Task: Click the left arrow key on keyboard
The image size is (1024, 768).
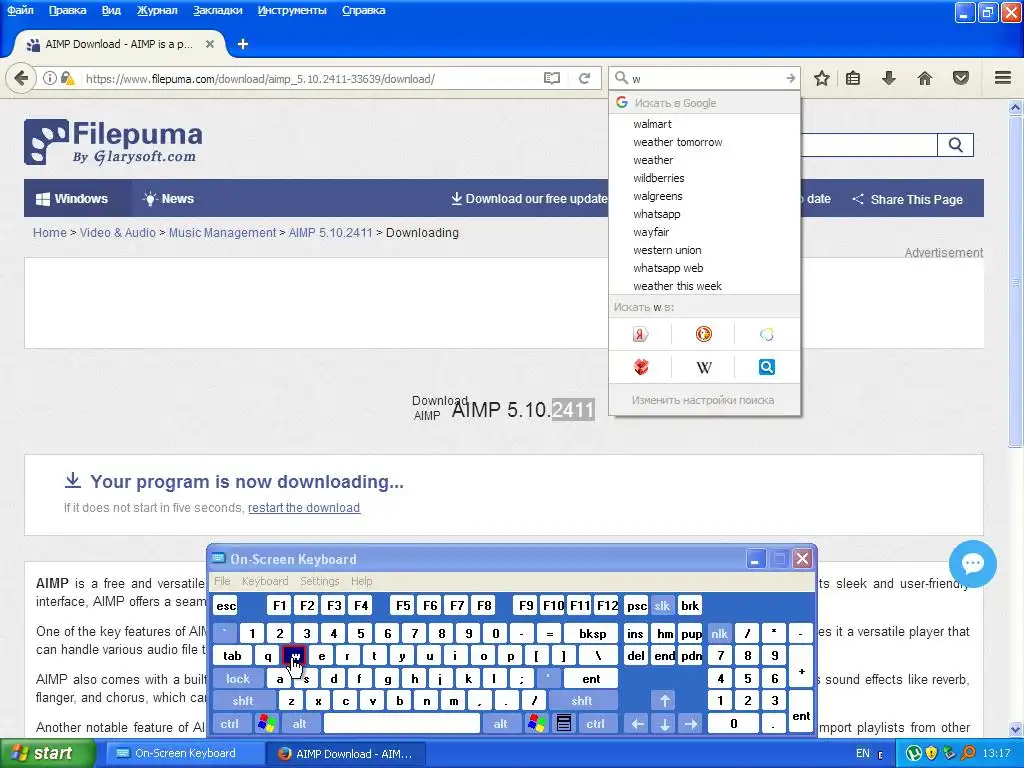Action: (x=637, y=724)
